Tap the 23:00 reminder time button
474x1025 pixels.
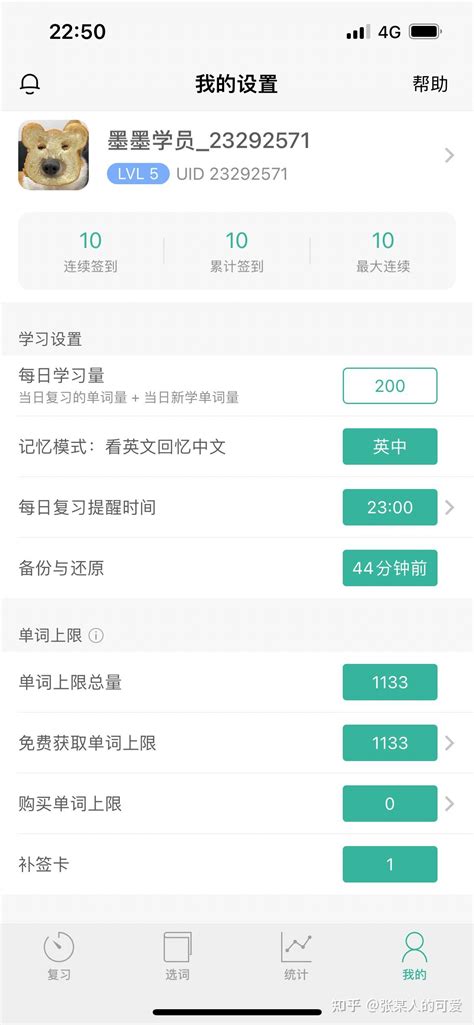point(390,507)
